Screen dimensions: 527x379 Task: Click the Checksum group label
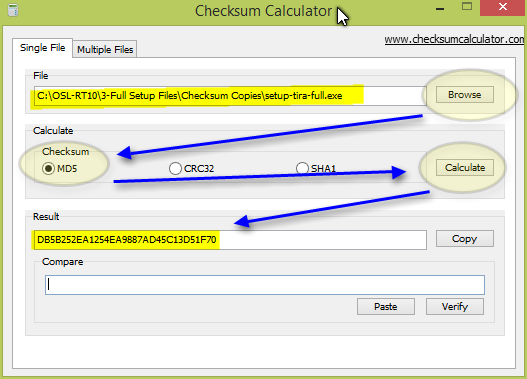(x=66, y=152)
